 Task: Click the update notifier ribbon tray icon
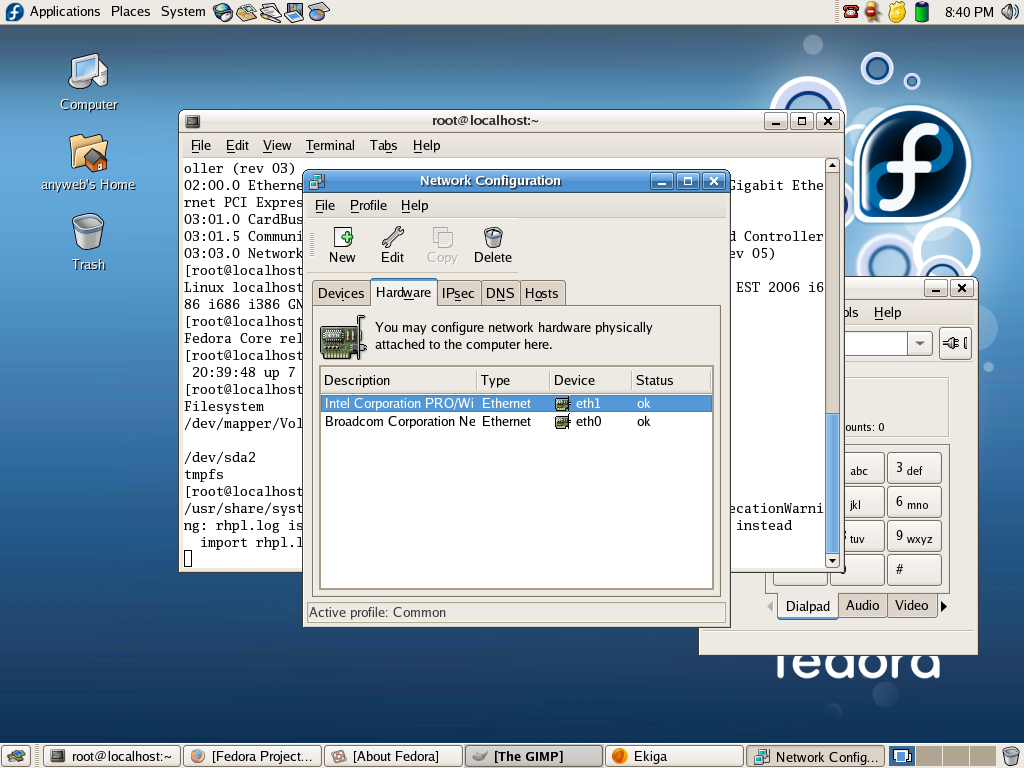click(872, 12)
